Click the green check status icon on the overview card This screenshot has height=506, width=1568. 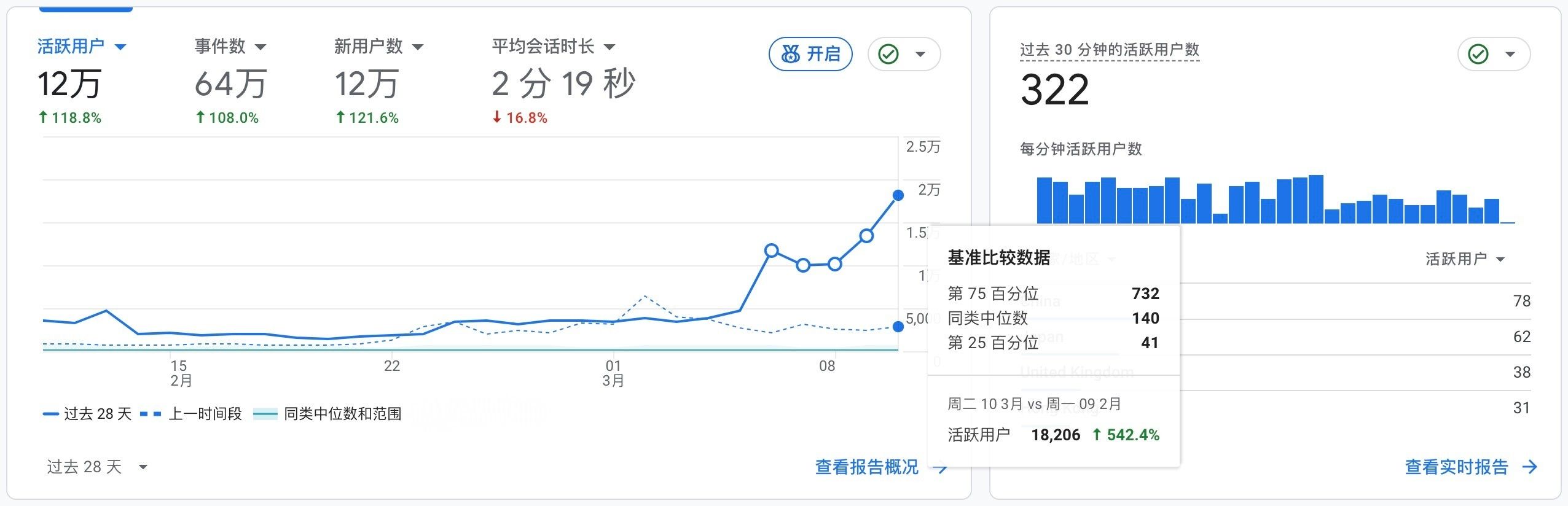coord(888,54)
